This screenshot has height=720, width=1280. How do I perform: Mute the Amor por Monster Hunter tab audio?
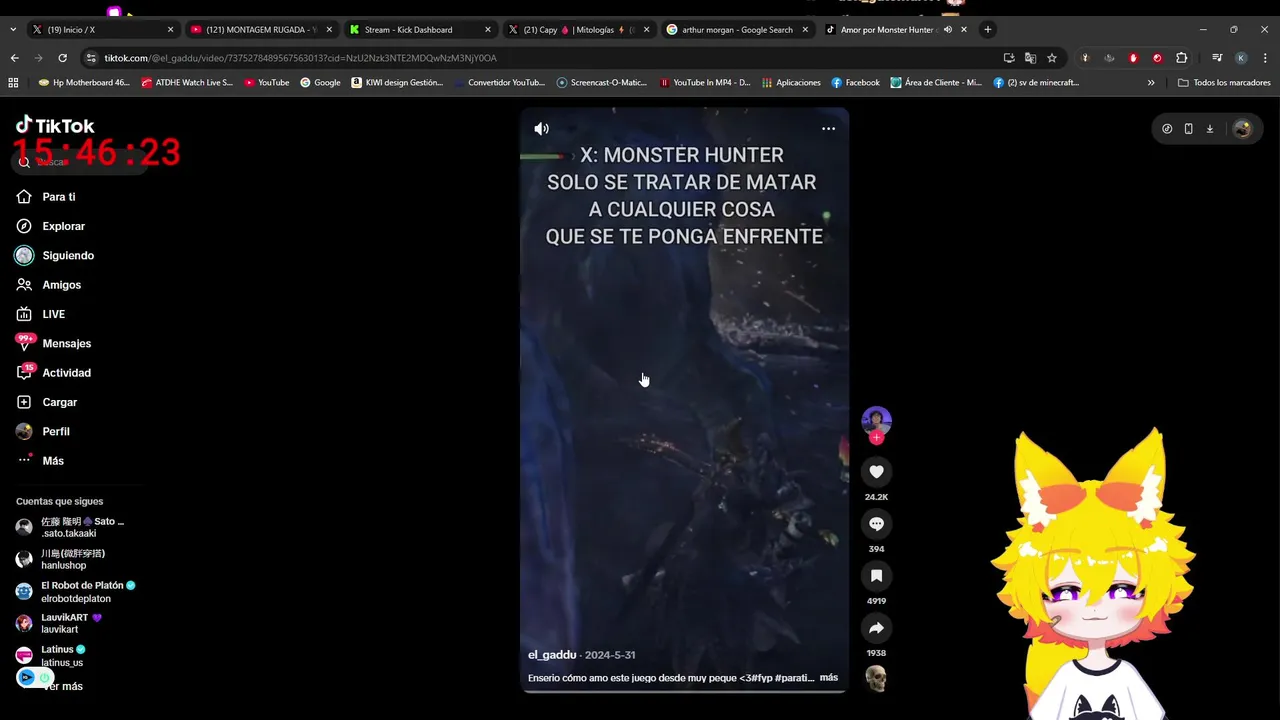948,30
